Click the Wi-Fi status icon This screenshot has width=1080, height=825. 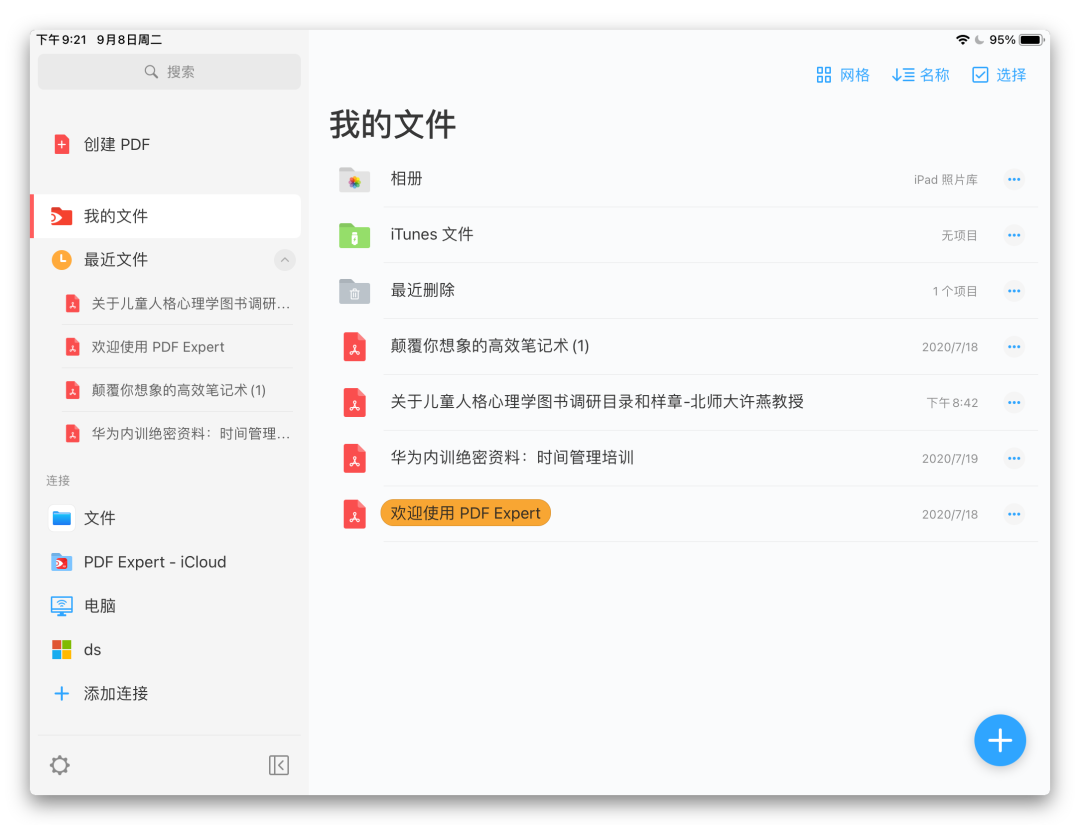click(963, 40)
